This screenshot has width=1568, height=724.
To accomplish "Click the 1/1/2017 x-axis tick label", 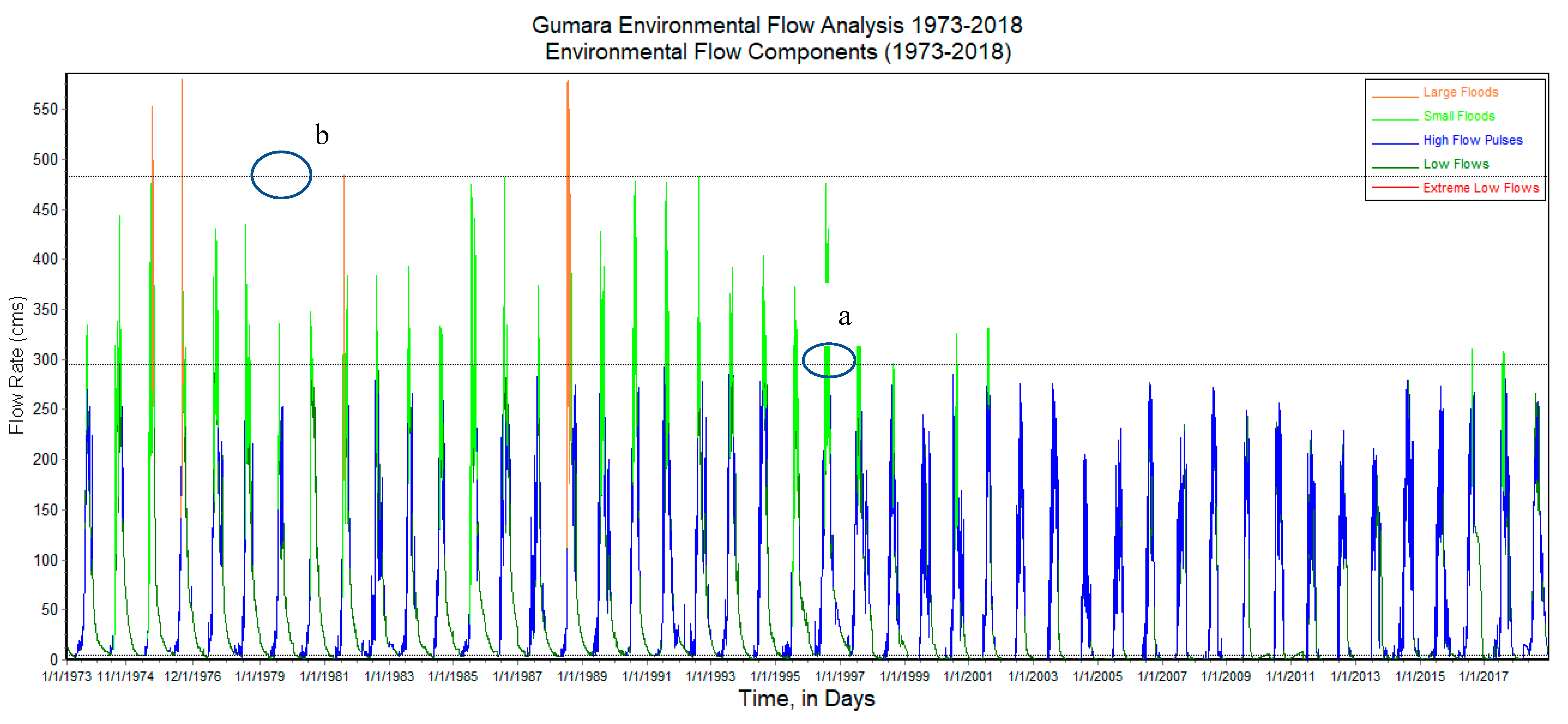I will click(x=1483, y=676).
